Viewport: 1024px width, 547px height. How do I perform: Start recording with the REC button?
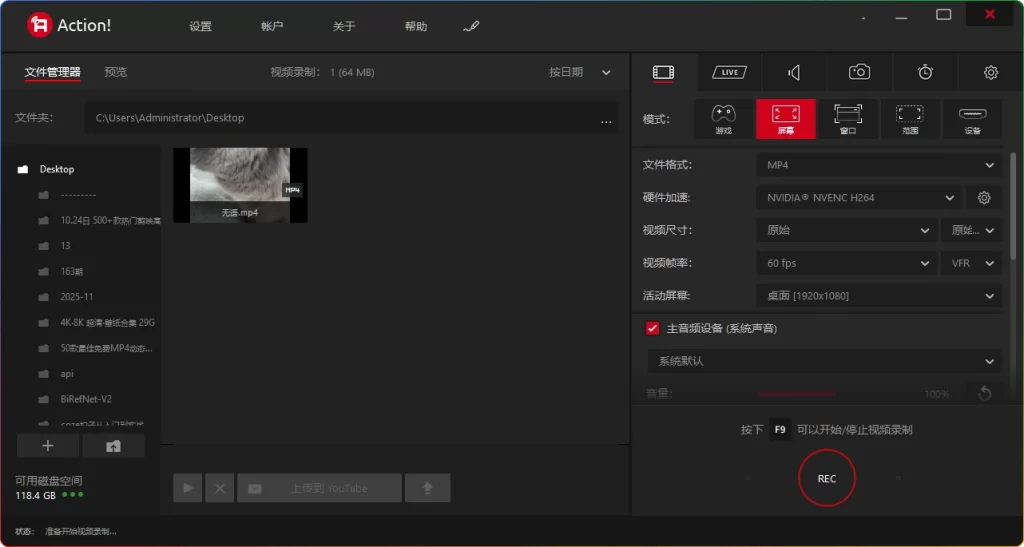(827, 478)
